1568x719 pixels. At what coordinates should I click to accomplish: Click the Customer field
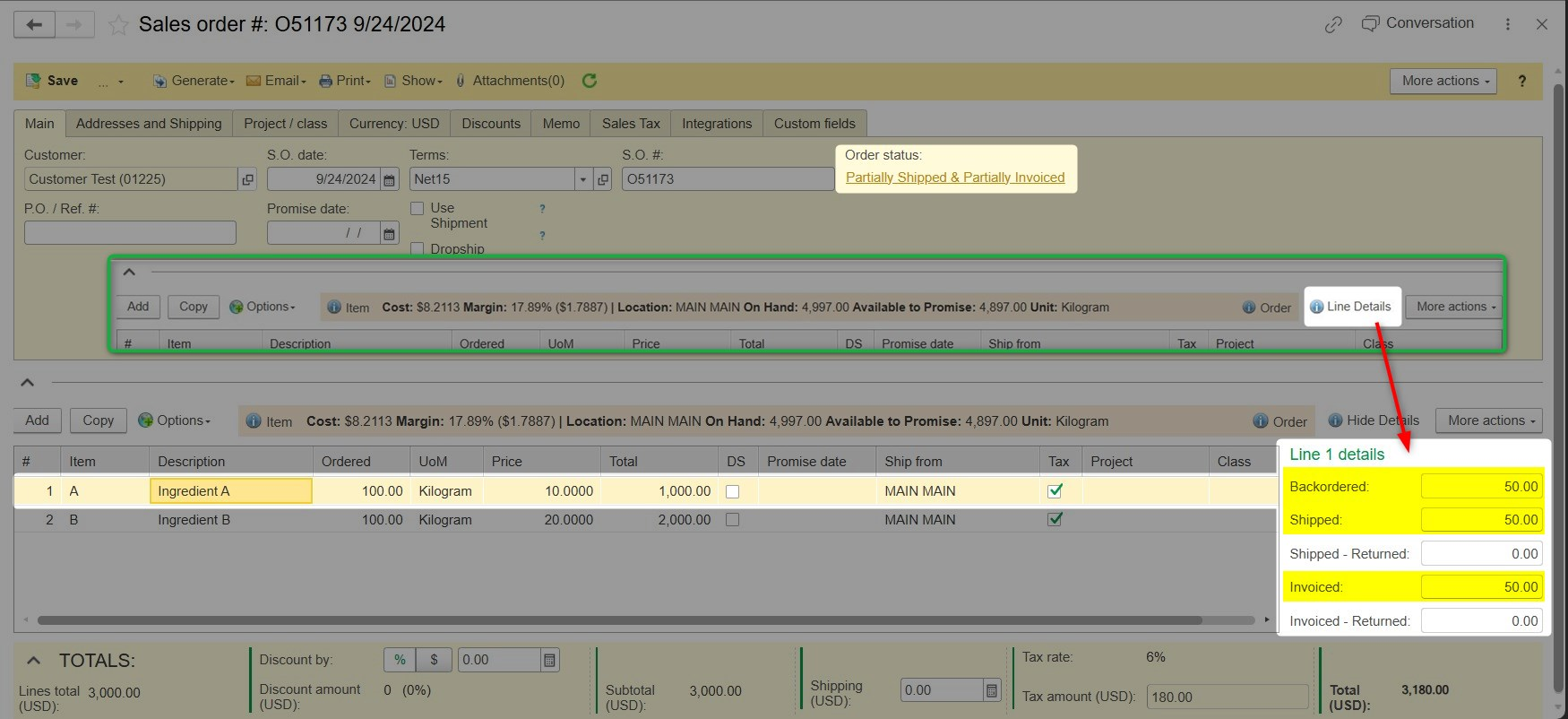(131, 179)
